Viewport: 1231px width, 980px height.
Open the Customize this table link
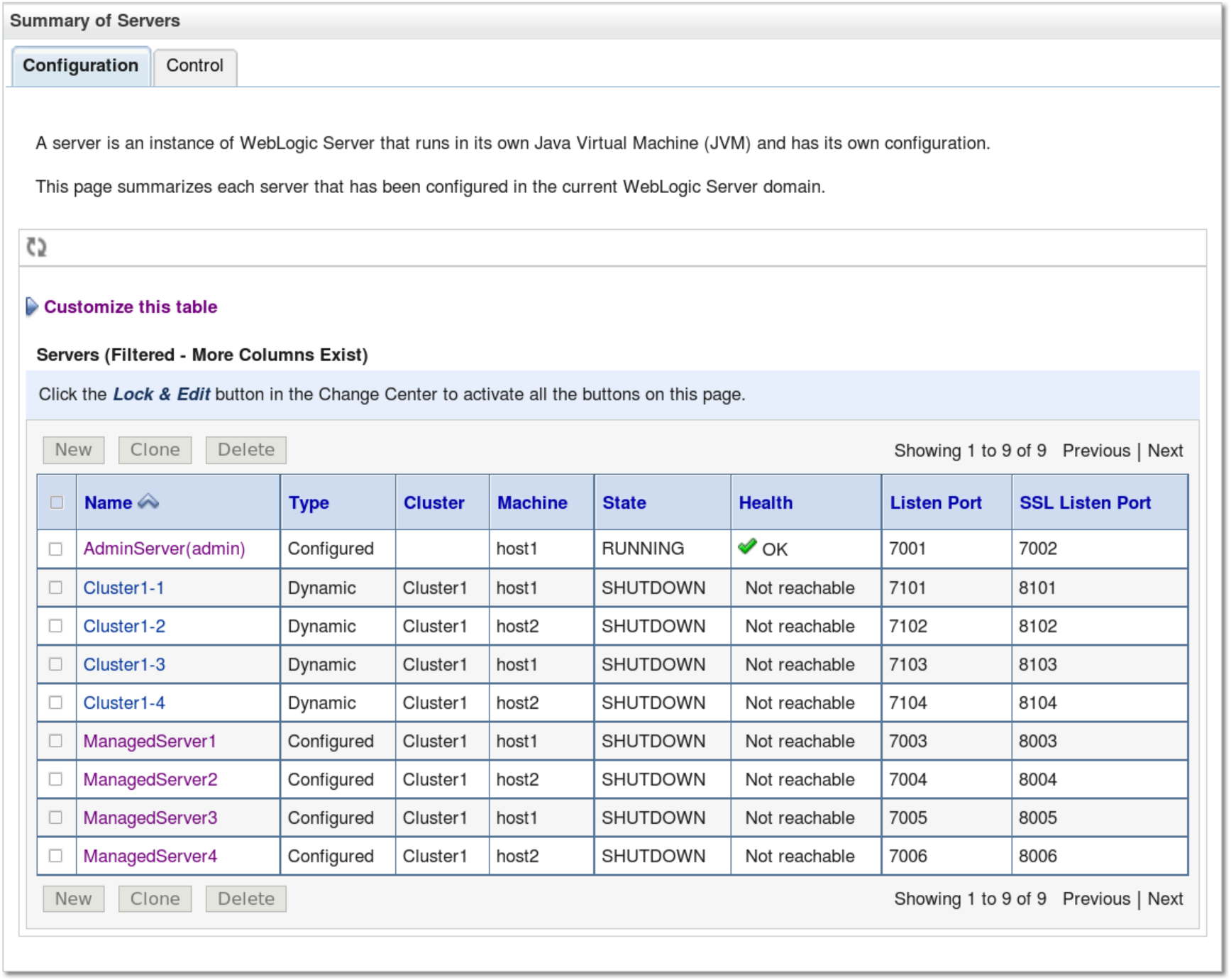(x=131, y=307)
